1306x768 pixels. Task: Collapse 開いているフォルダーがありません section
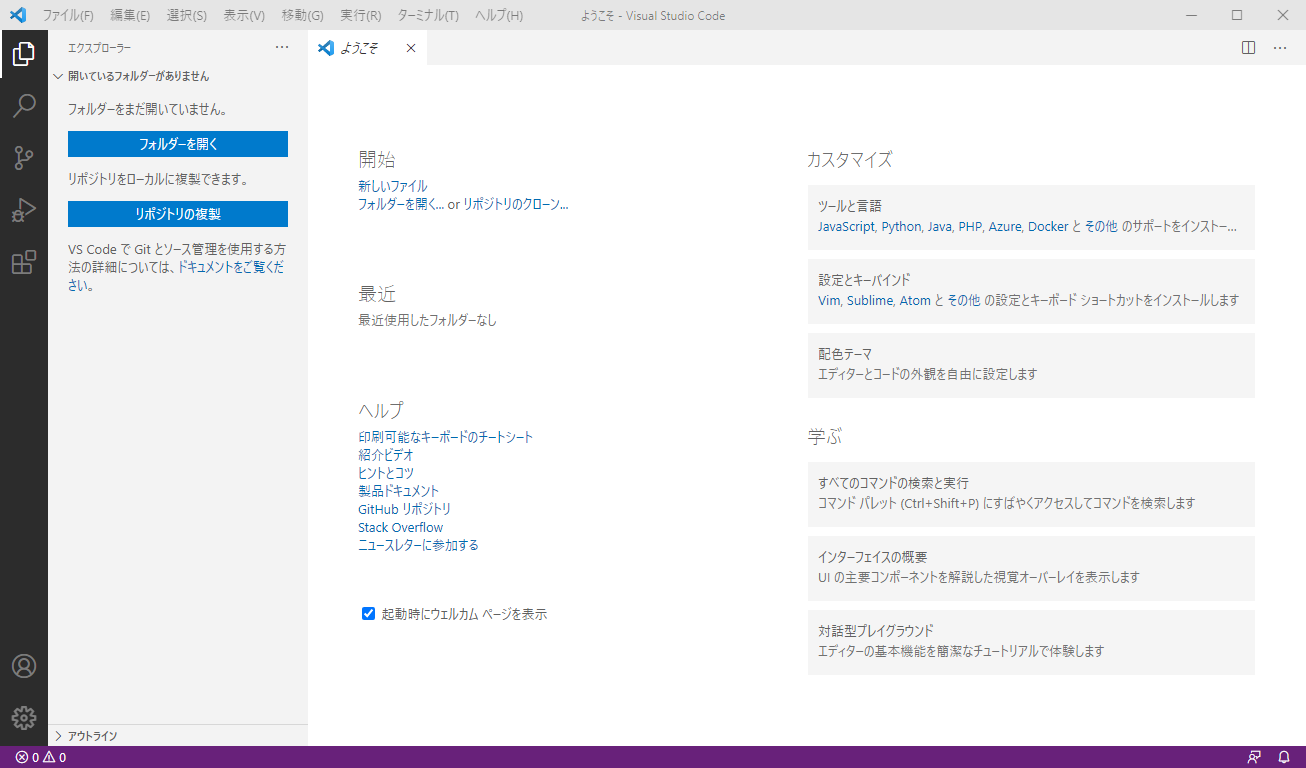coord(178,76)
